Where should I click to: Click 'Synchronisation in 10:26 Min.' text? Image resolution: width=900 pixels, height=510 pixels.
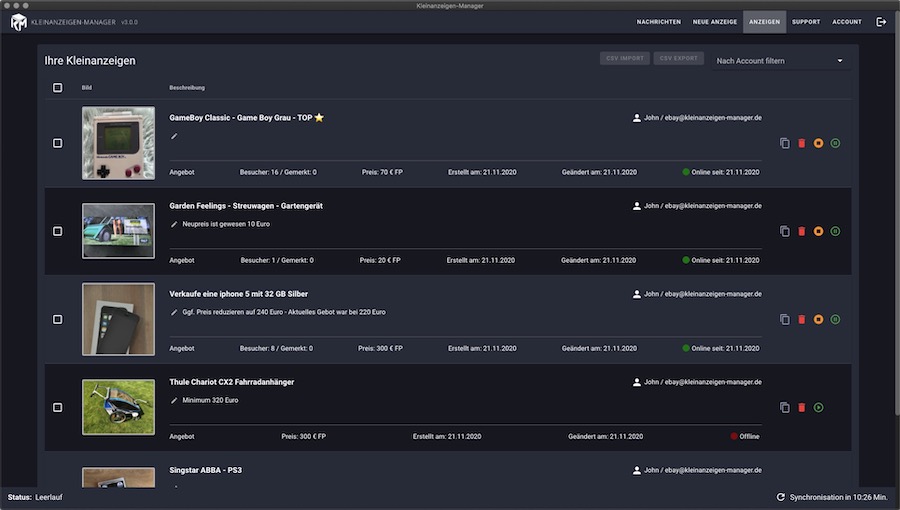click(838, 497)
